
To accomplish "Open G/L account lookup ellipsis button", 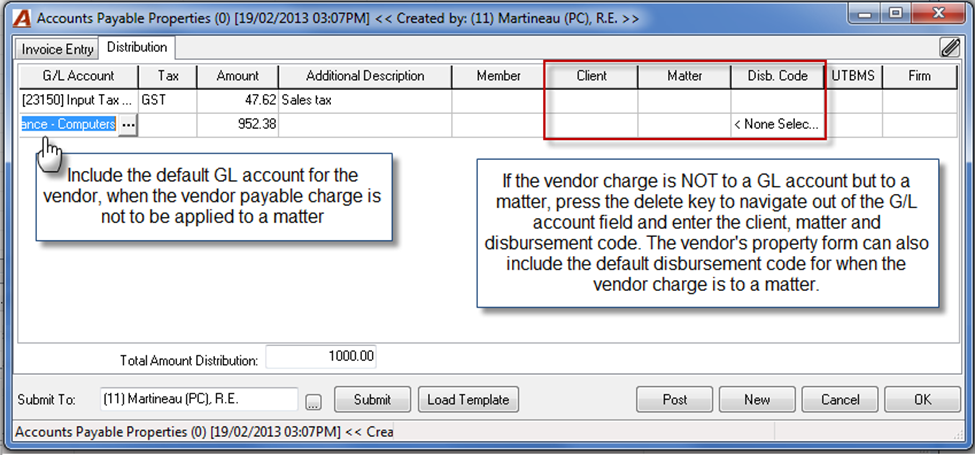I will 128,125.
